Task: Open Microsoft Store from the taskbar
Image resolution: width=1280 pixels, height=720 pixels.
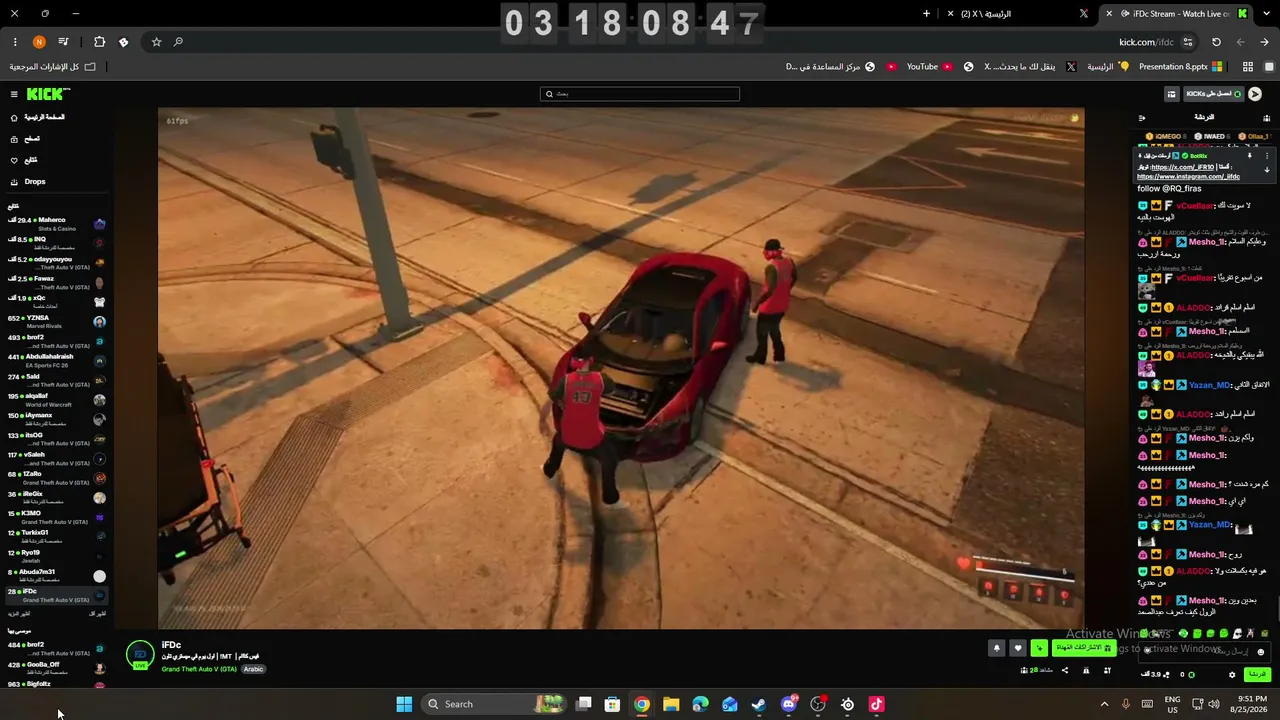Action: tap(613, 704)
